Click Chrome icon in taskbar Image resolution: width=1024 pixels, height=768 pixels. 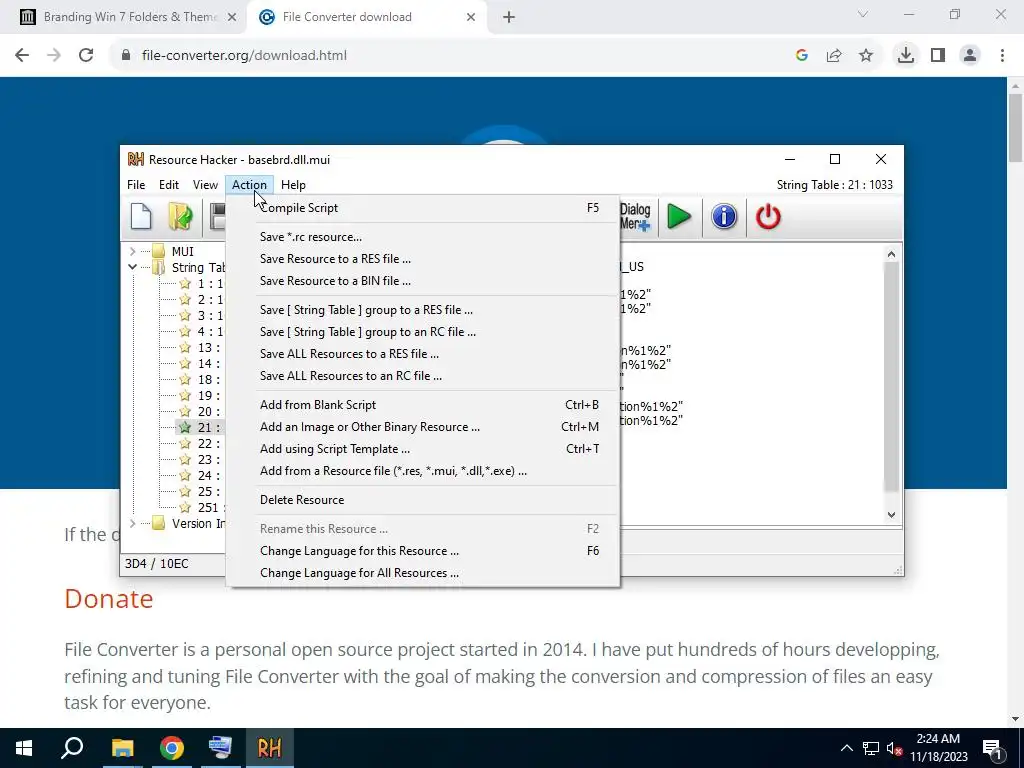172,748
